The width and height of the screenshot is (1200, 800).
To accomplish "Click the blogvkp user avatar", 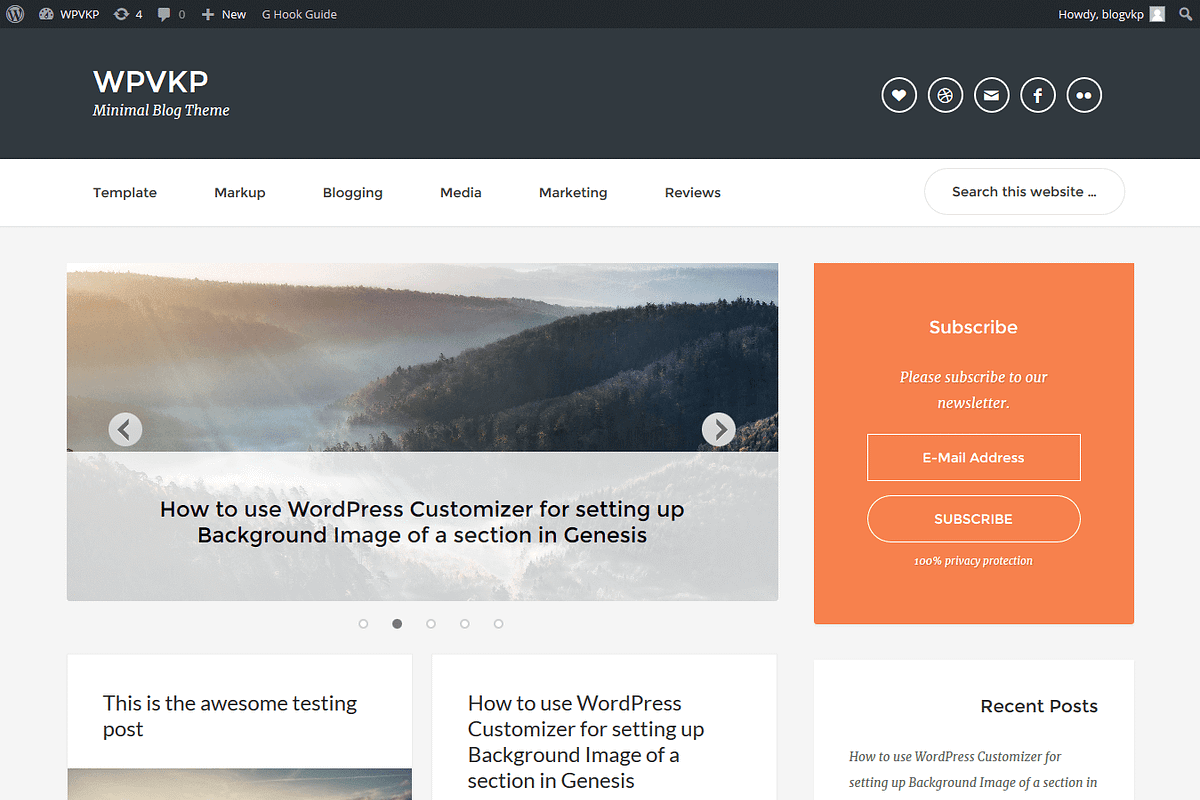I will click(1157, 14).
